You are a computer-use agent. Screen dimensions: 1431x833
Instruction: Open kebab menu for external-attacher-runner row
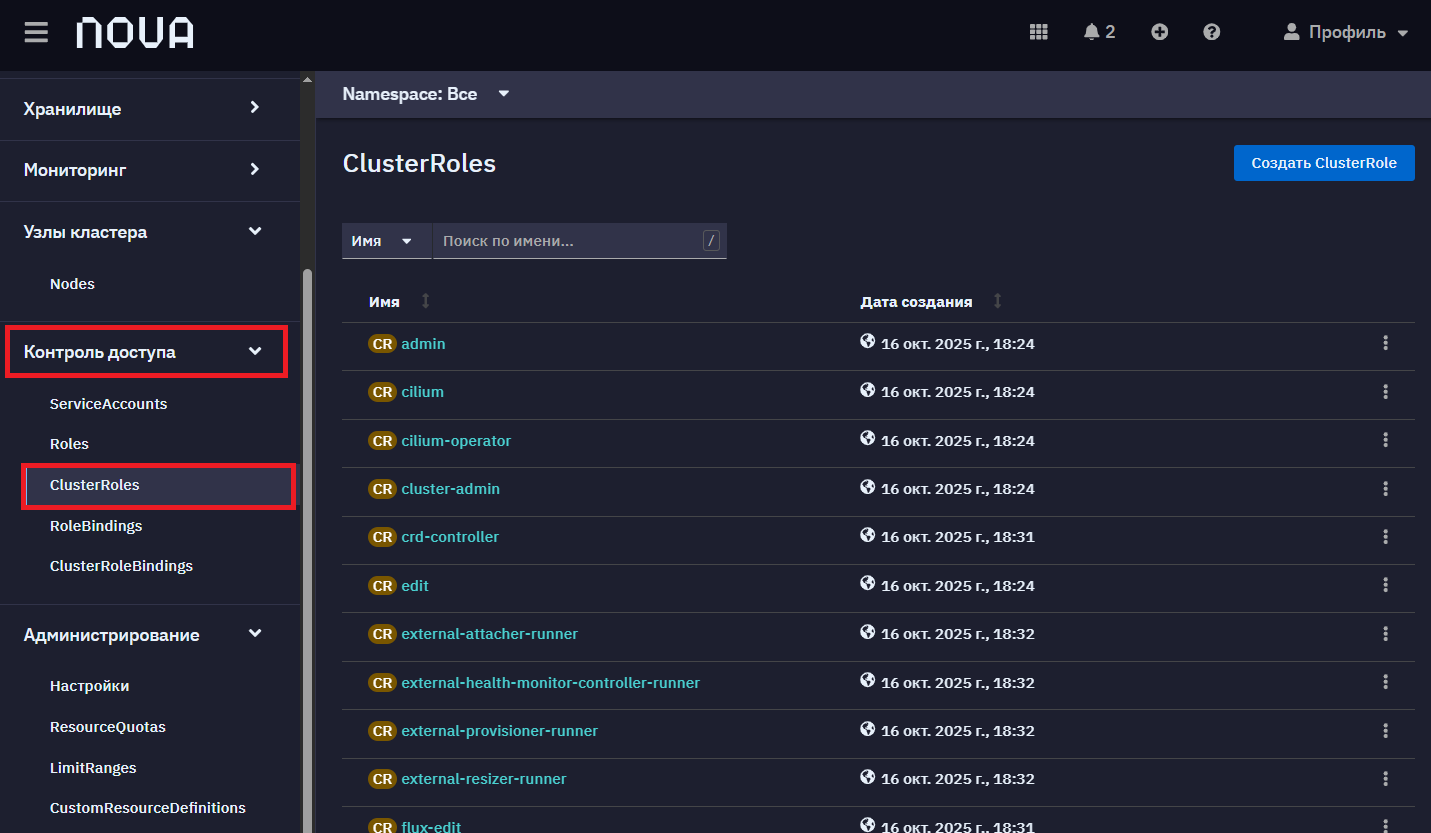coord(1385,633)
